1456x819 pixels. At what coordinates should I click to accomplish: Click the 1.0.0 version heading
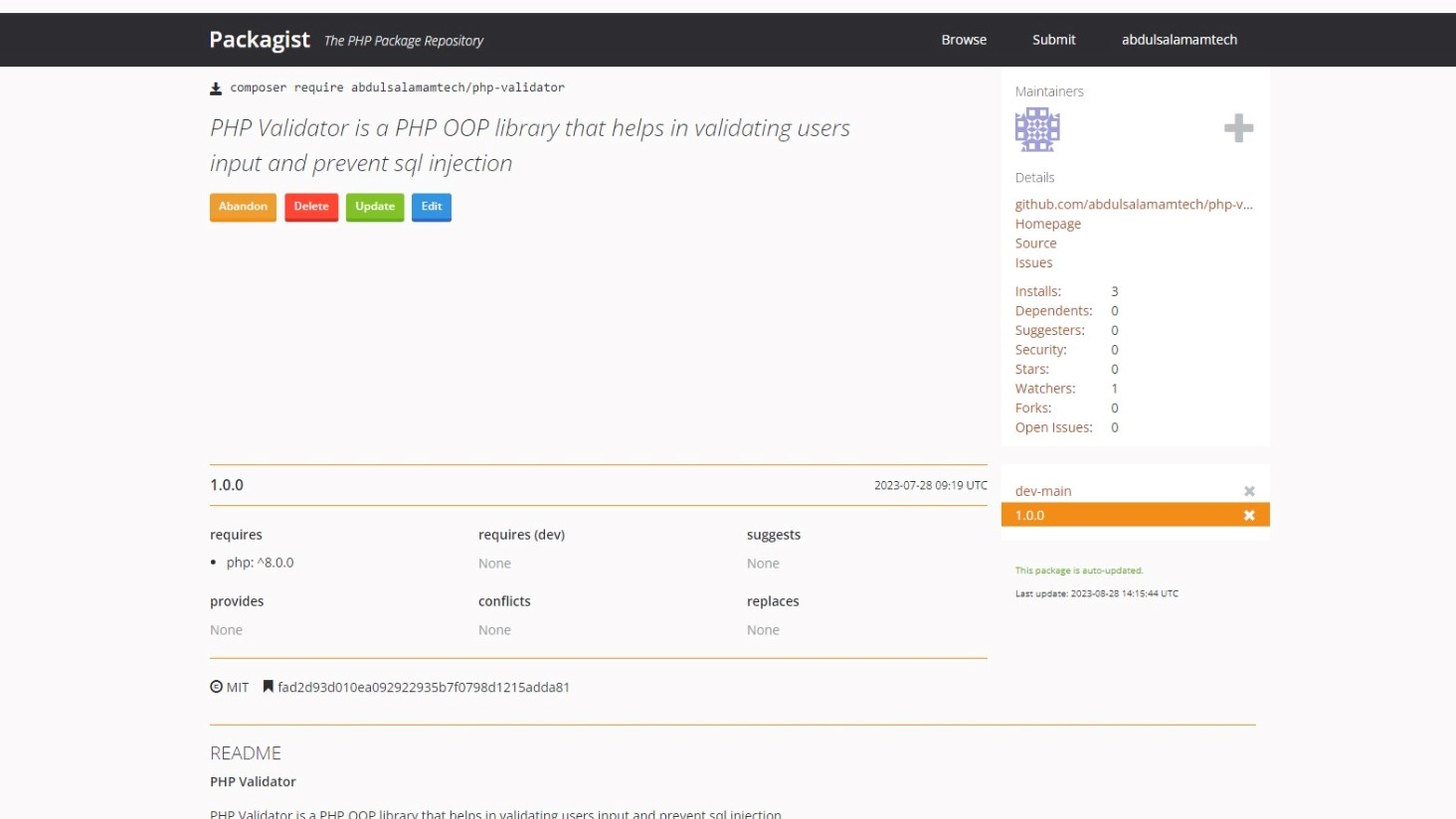[x=227, y=485]
